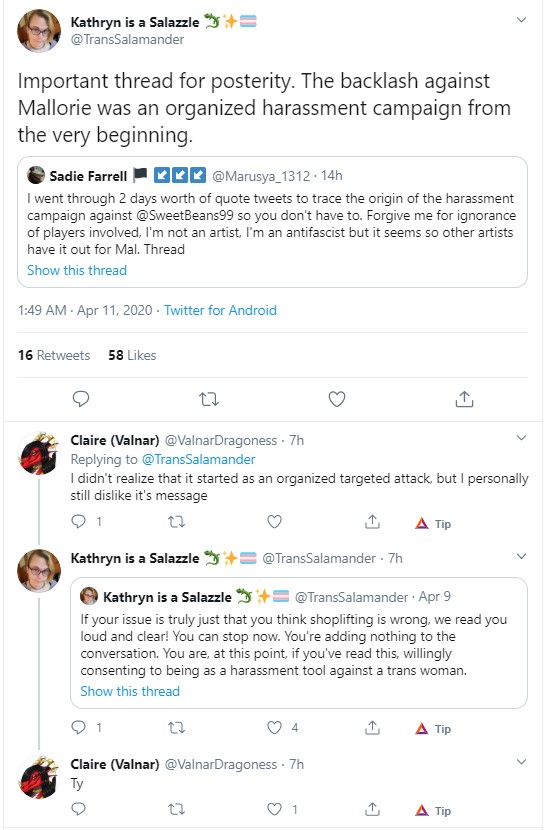The width and height of the screenshot is (548, 830).
Task: Reply to Claire's "Ty" tweet
Action: [x=78, y=809]
